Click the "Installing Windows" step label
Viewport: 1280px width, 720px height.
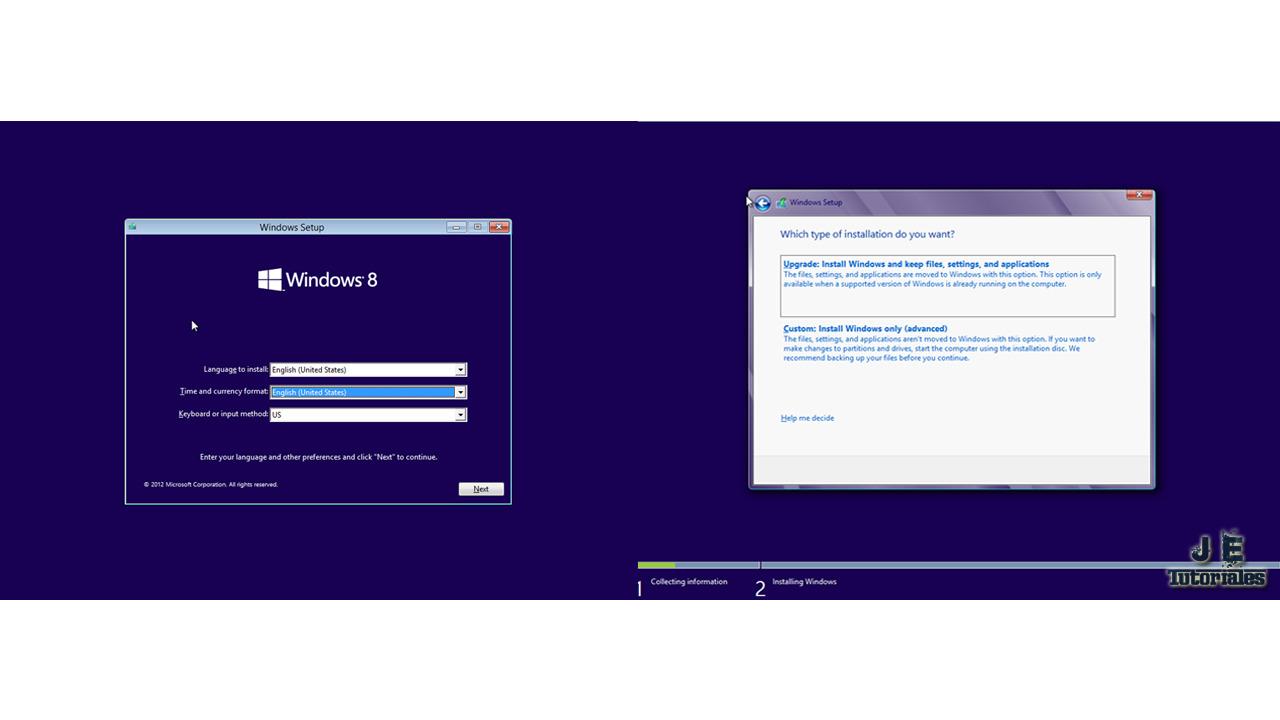[x=804, y=582]
